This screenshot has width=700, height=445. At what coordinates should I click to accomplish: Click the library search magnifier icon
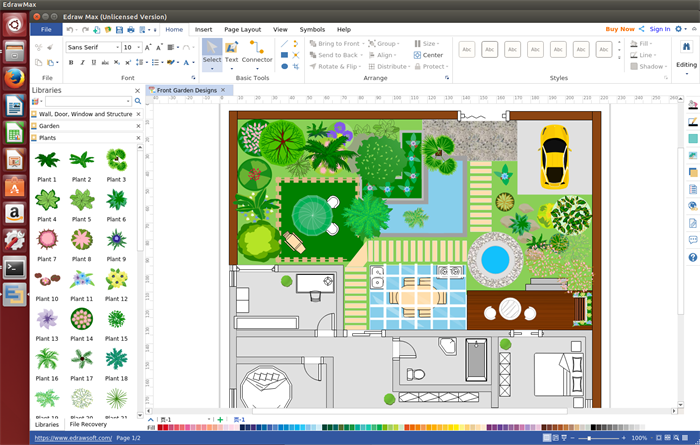tap(136, 101)
